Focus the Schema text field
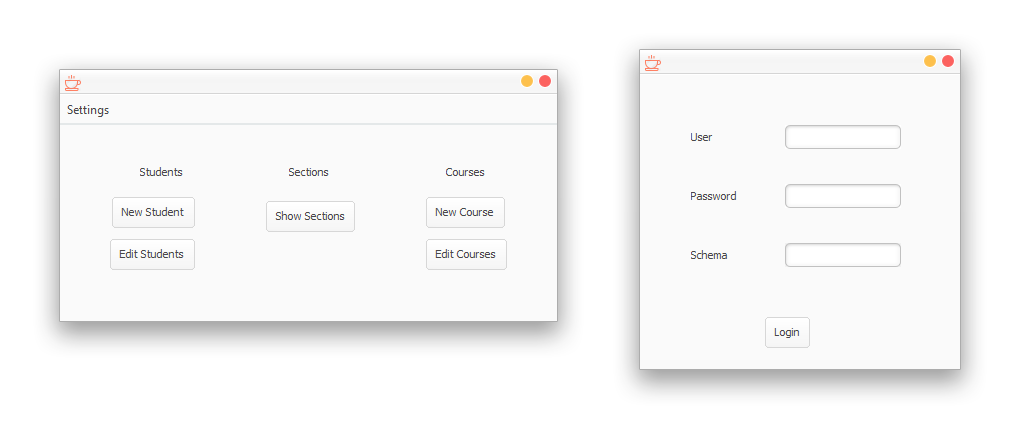The image size is (1013, 438). [842, 255]
